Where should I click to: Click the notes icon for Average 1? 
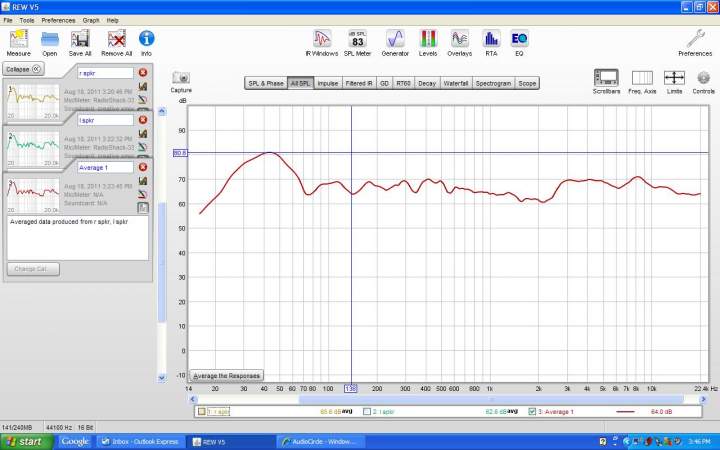[143, 208]
